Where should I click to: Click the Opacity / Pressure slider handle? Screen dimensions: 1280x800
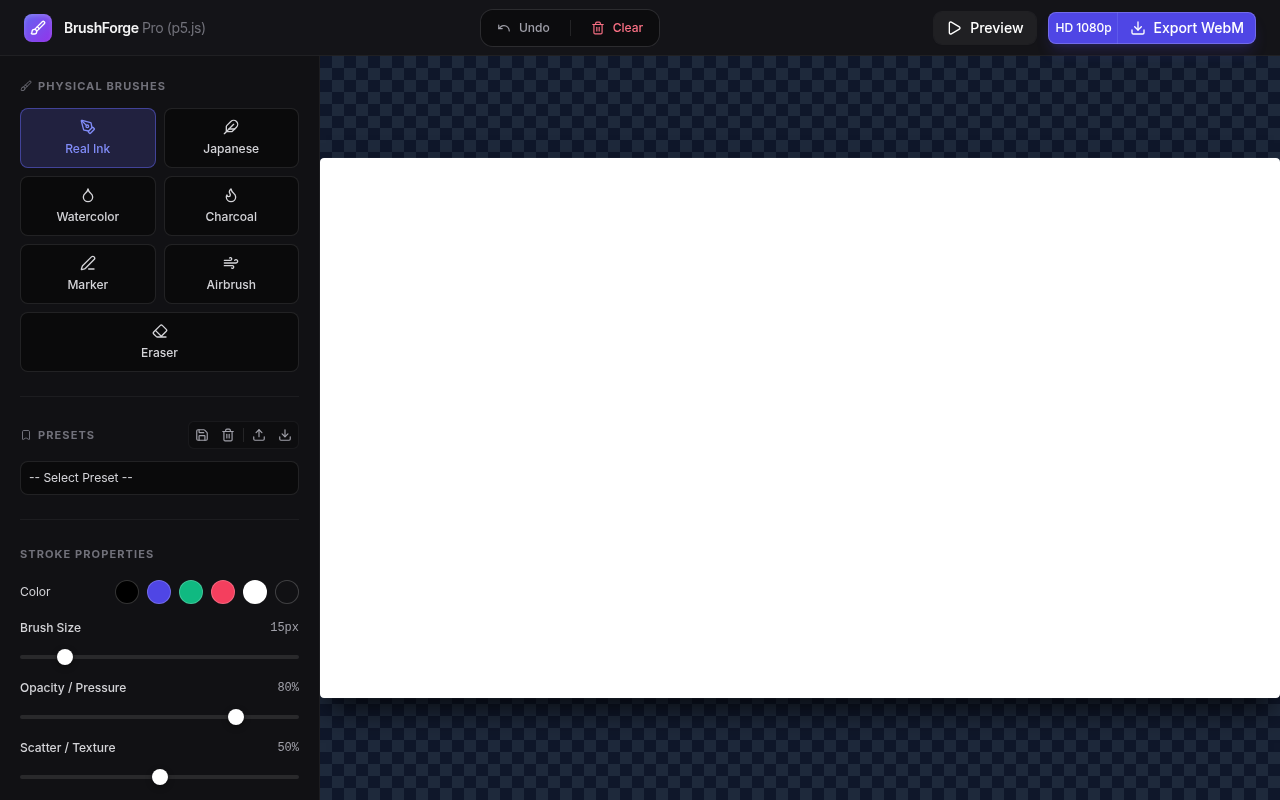tap(236, 717)
